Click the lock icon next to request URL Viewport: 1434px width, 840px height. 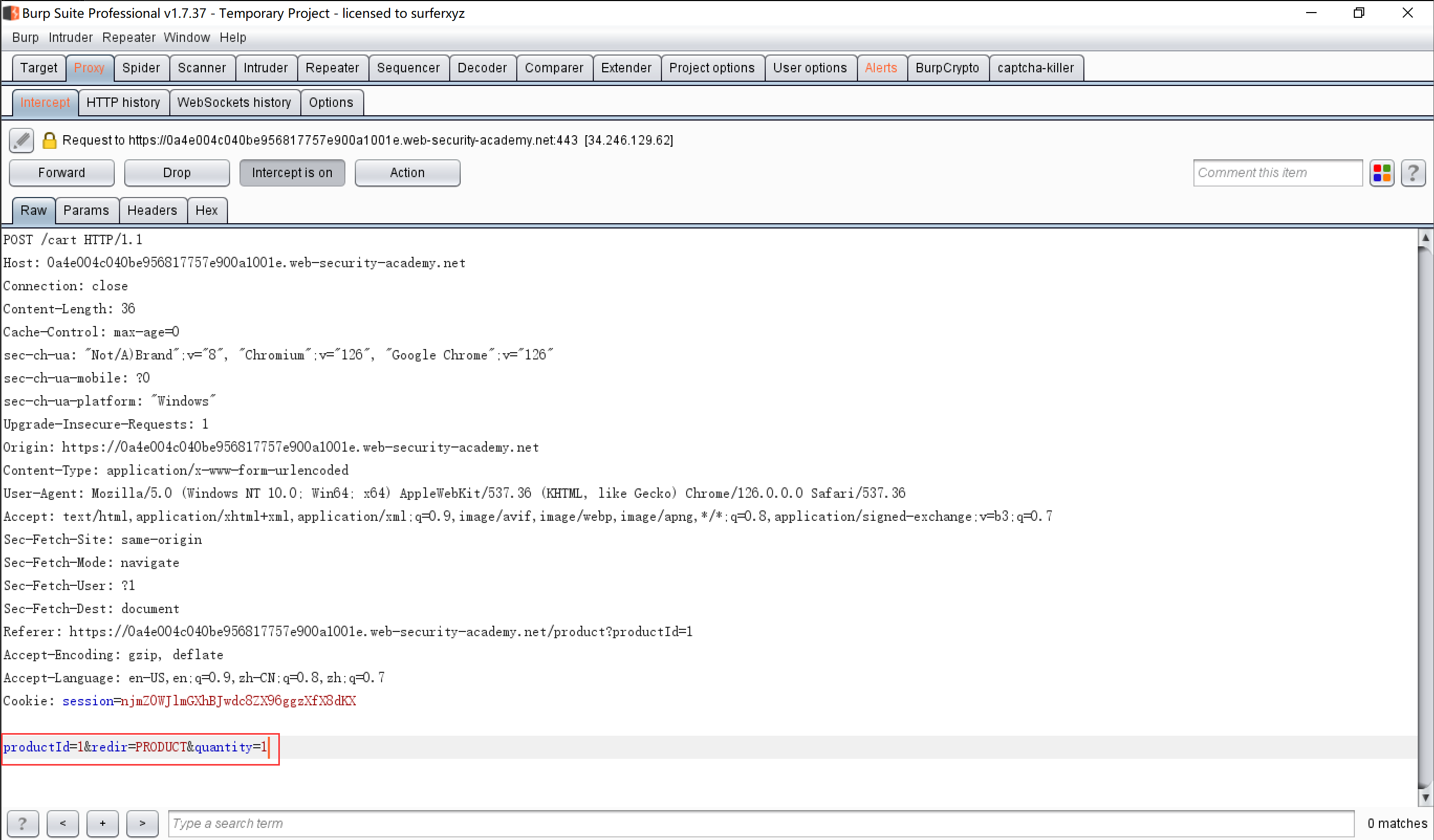pyautogui.click(x=51, y=140)
